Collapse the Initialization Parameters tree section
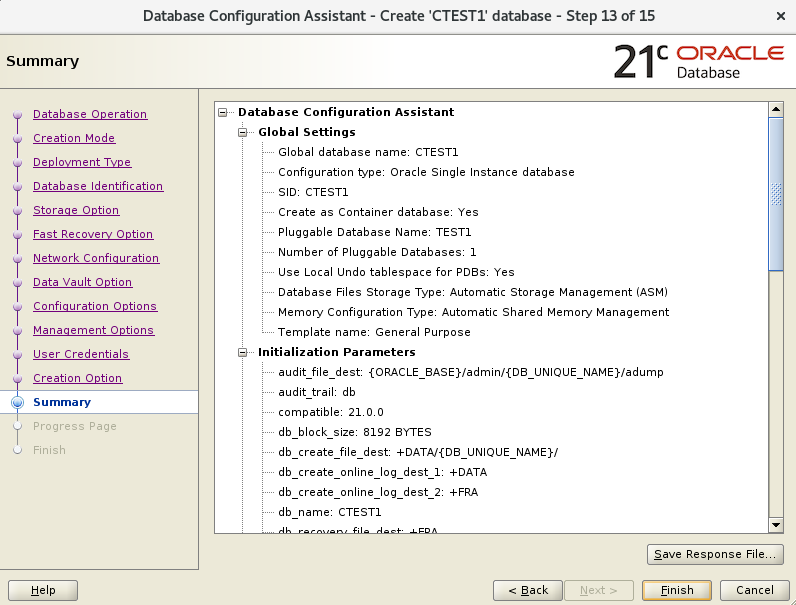This screenshot has width=796, height=605. coord(243,352)
